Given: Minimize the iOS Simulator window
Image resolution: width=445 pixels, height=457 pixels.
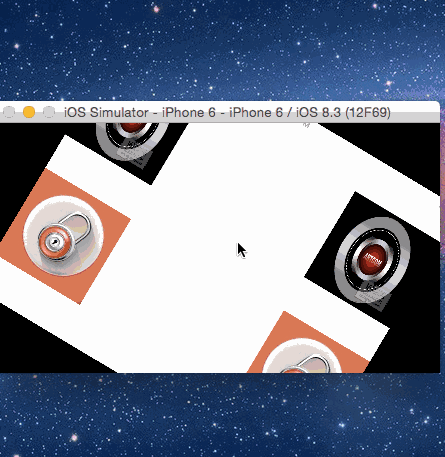Looking at the screenshot, I should [x=29, y=112].
